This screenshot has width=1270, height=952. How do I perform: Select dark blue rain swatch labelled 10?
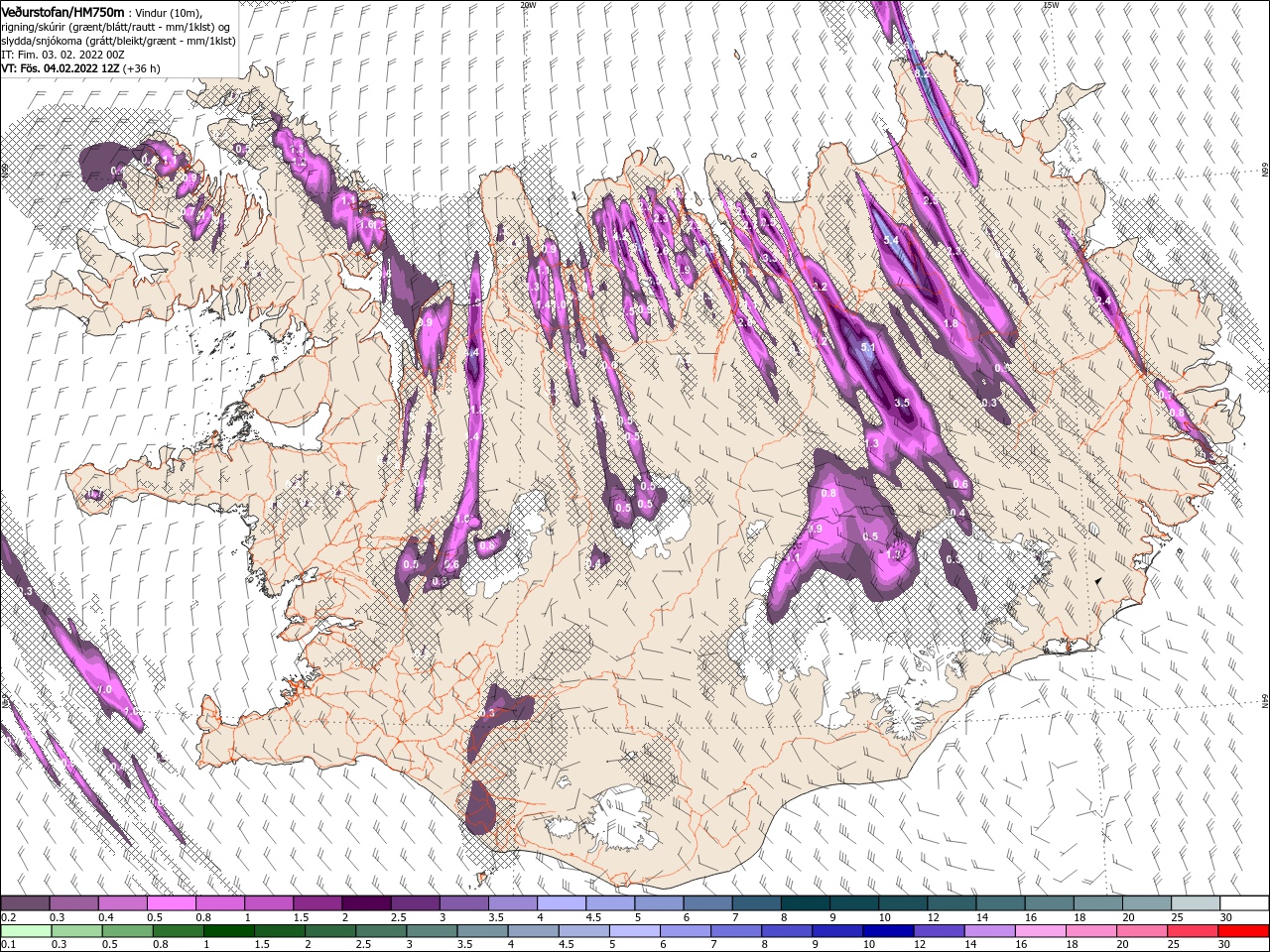(x=889, y=931)
